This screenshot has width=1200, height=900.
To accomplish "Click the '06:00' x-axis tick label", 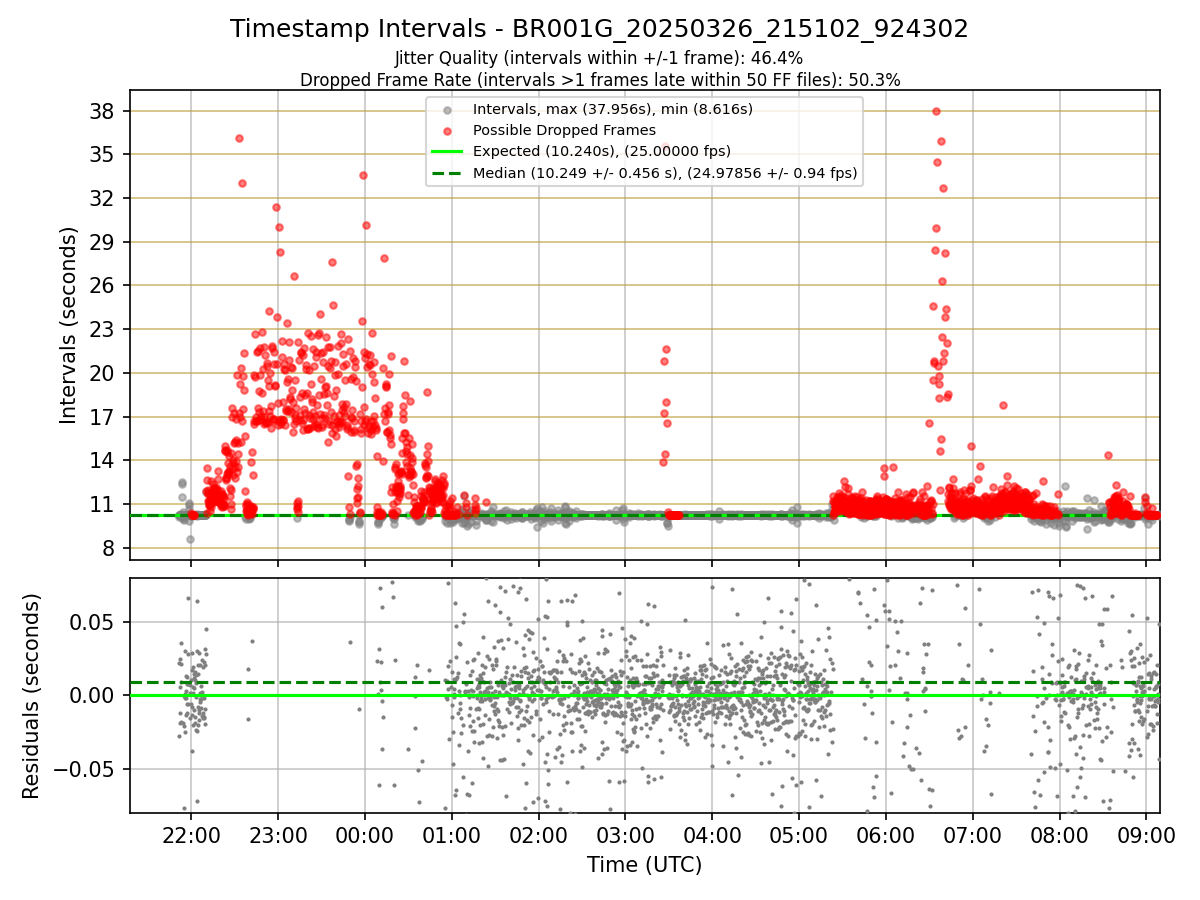I will [x=886, y=835].
